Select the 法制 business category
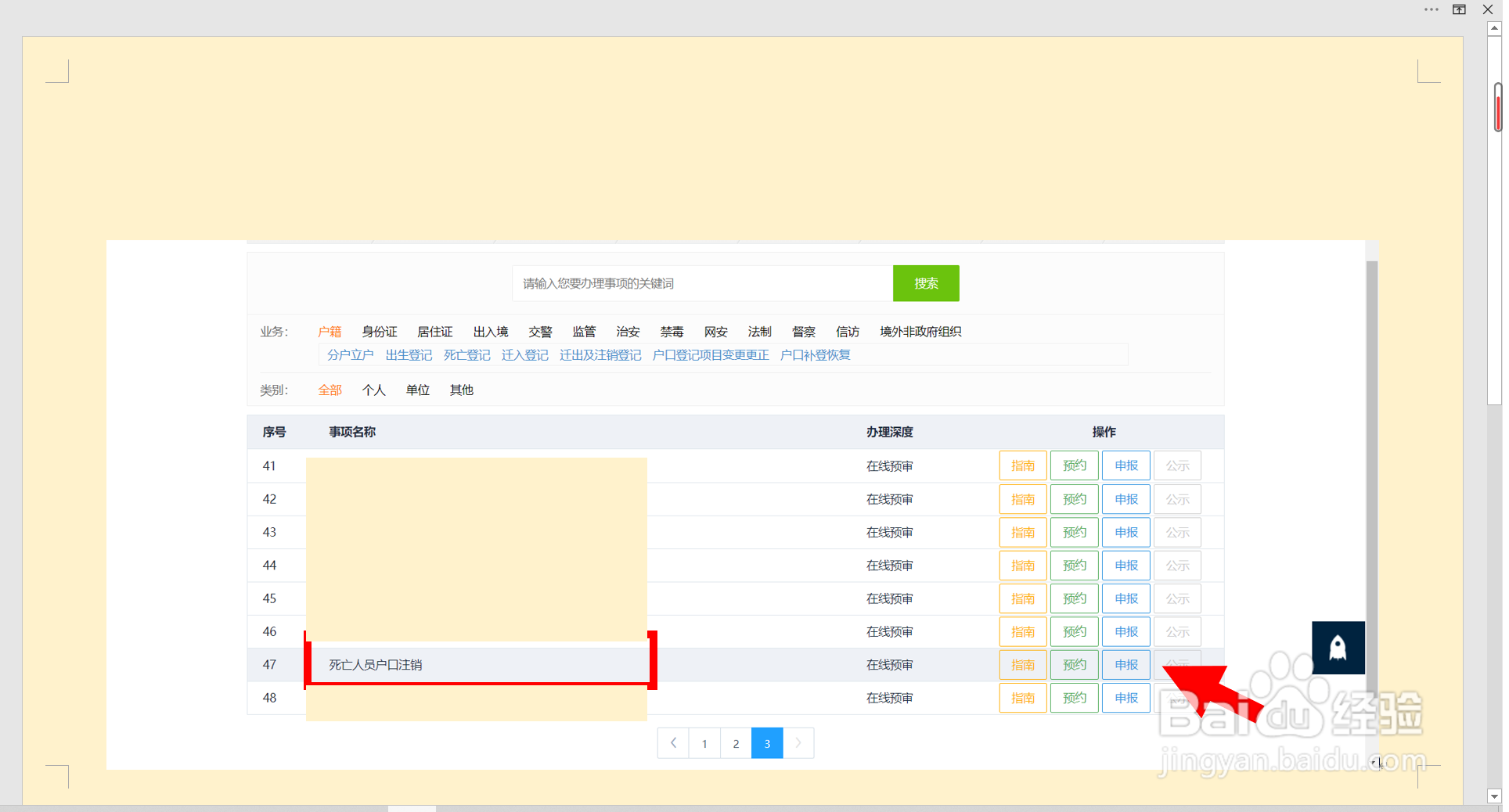This screenshot has width=1509, height=812. tap(759, 332)
